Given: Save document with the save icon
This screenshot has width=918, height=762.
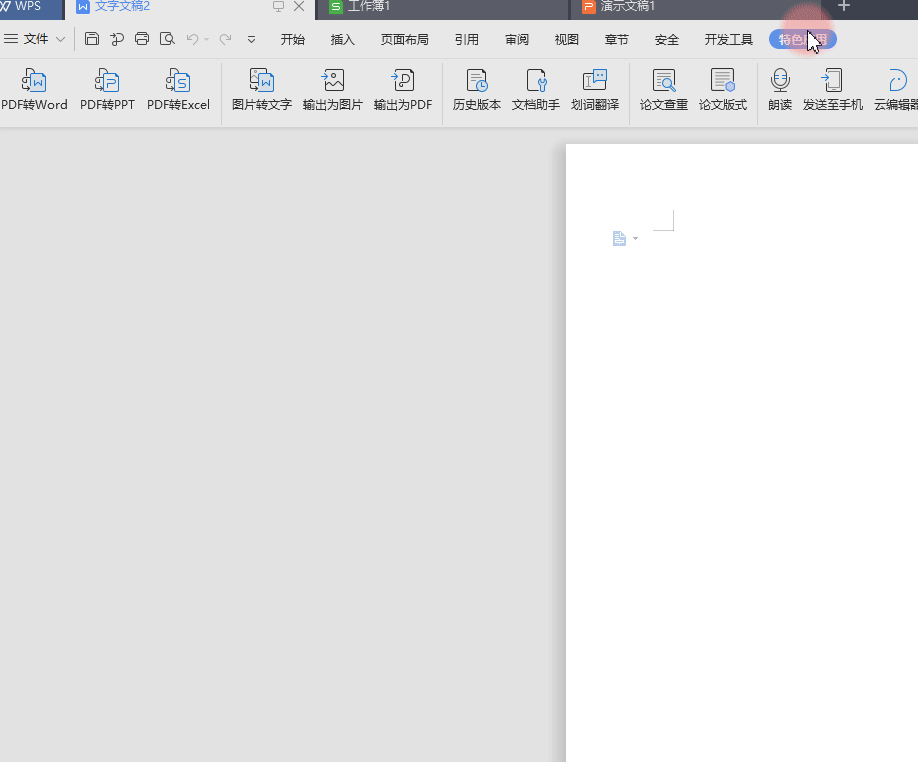Looking at the screenshot, I should pyautogui.click(x=92, y=39).
